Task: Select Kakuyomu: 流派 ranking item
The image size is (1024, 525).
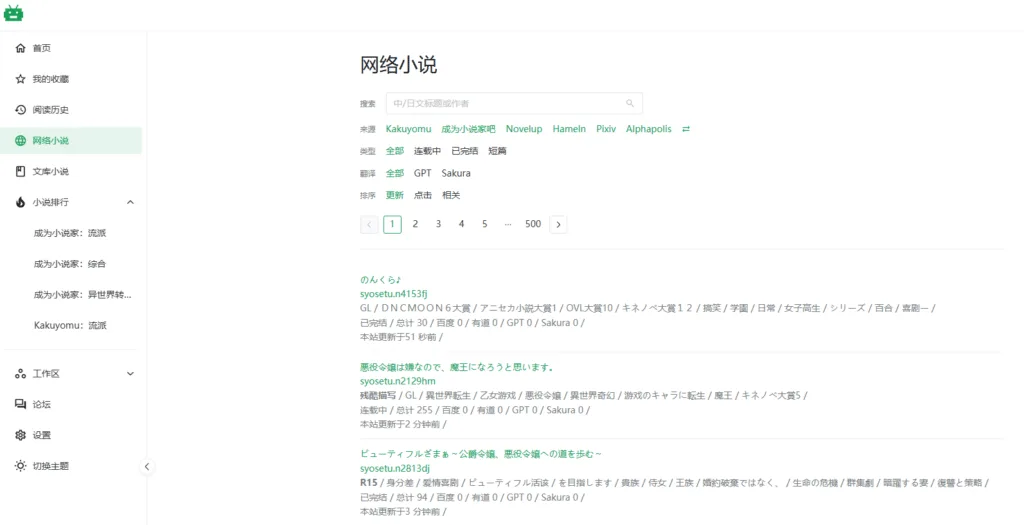Action: [70, 326]
